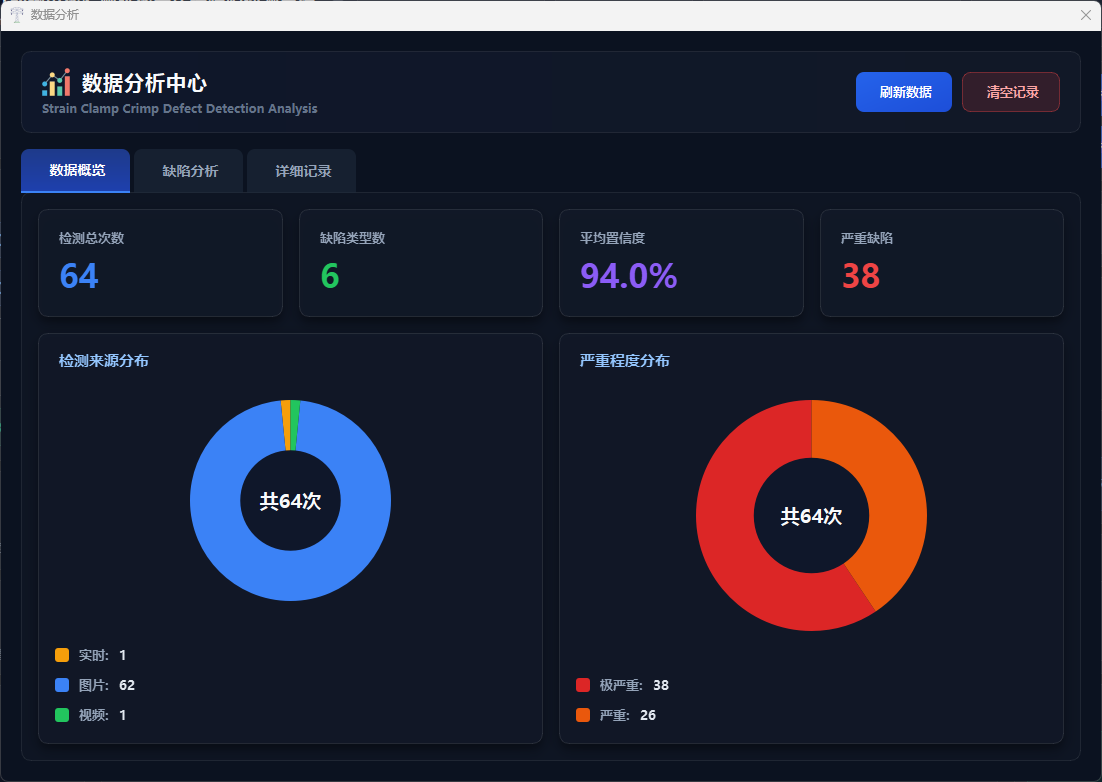Click the bar chart logo icon

pos(56,83)
